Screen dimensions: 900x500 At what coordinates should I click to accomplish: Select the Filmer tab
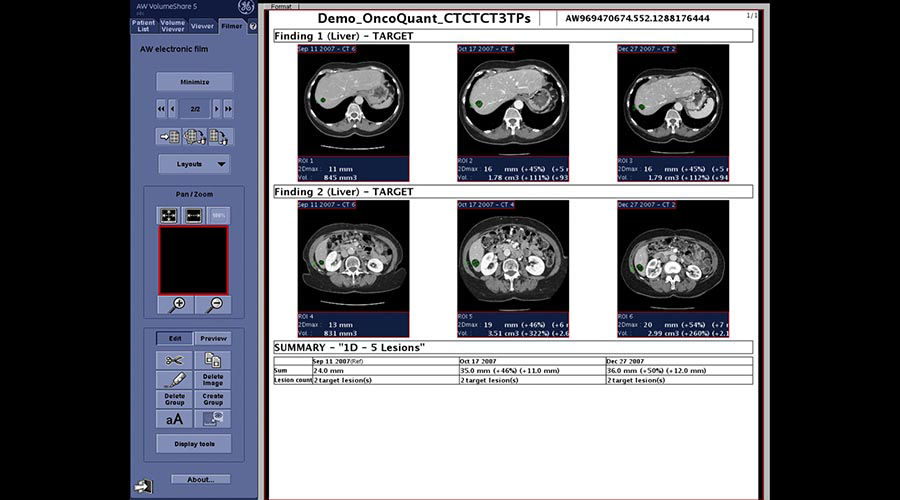[232, 26]
